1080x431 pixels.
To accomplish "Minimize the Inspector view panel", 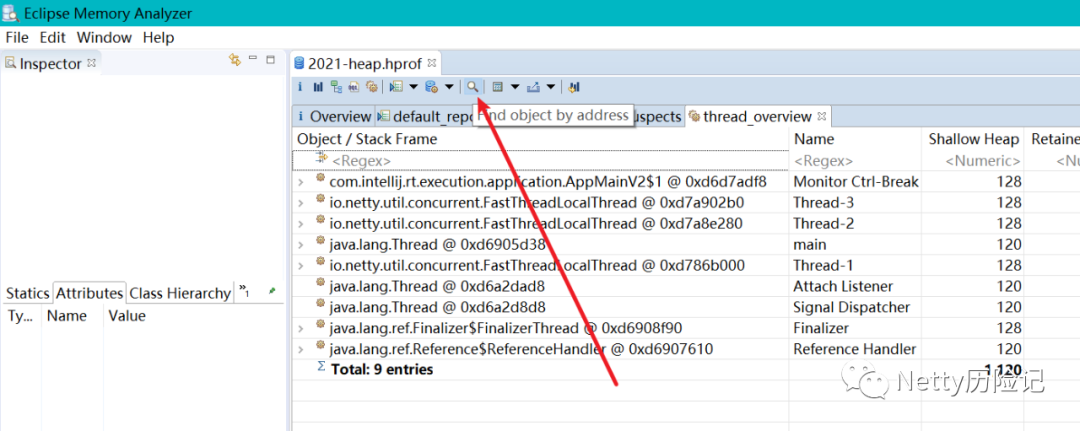I will [x=253, y=59].
